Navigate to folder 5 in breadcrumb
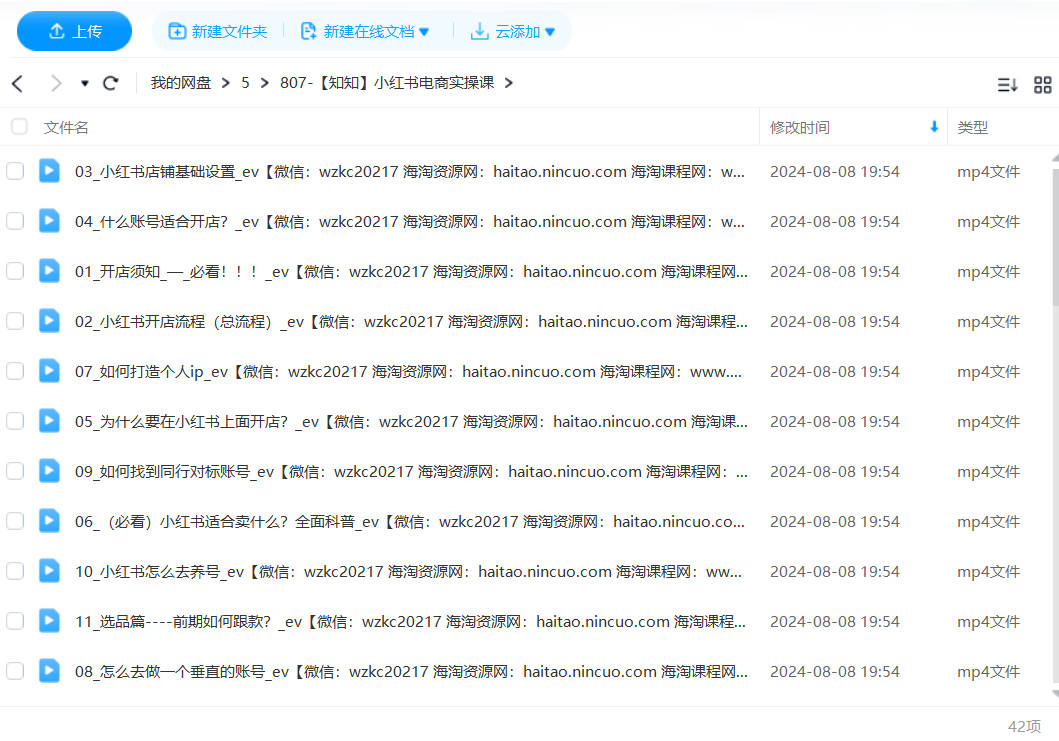The height and width of the screenshot is (741, 1059). 245,83
